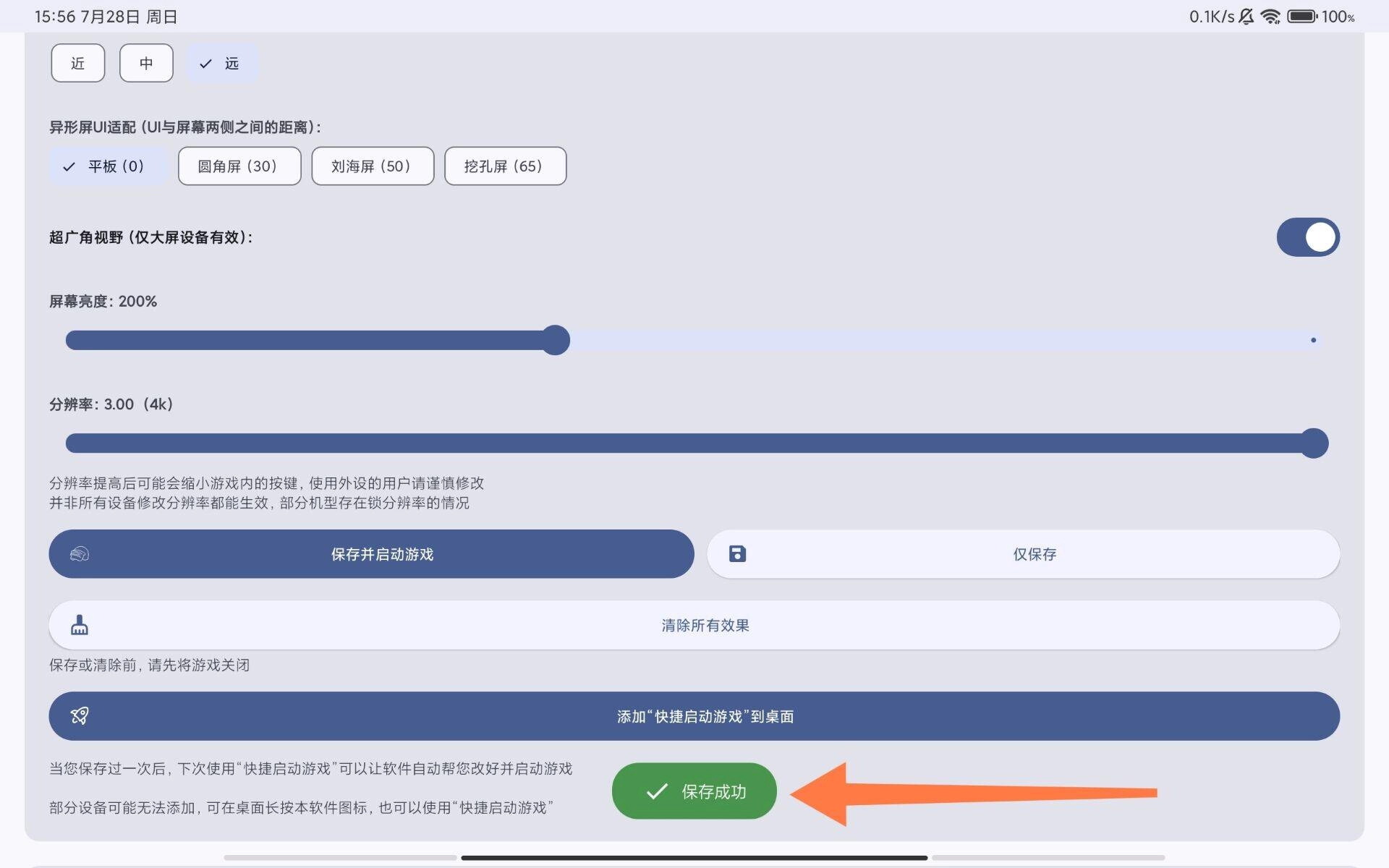The image size is (1389, 868).
Task: Click the broom clear-effects icon
Action: [80, 625]
